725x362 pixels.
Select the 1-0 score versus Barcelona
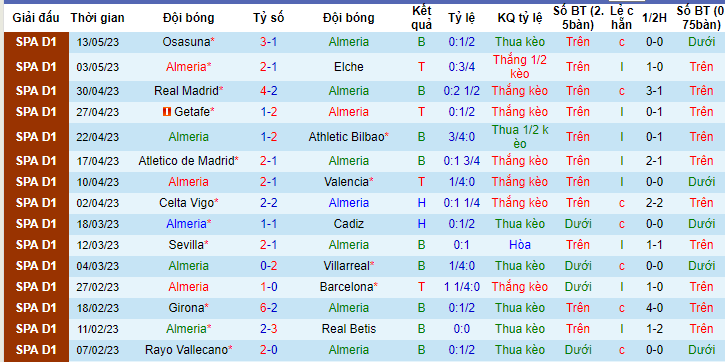click(269, 287)
